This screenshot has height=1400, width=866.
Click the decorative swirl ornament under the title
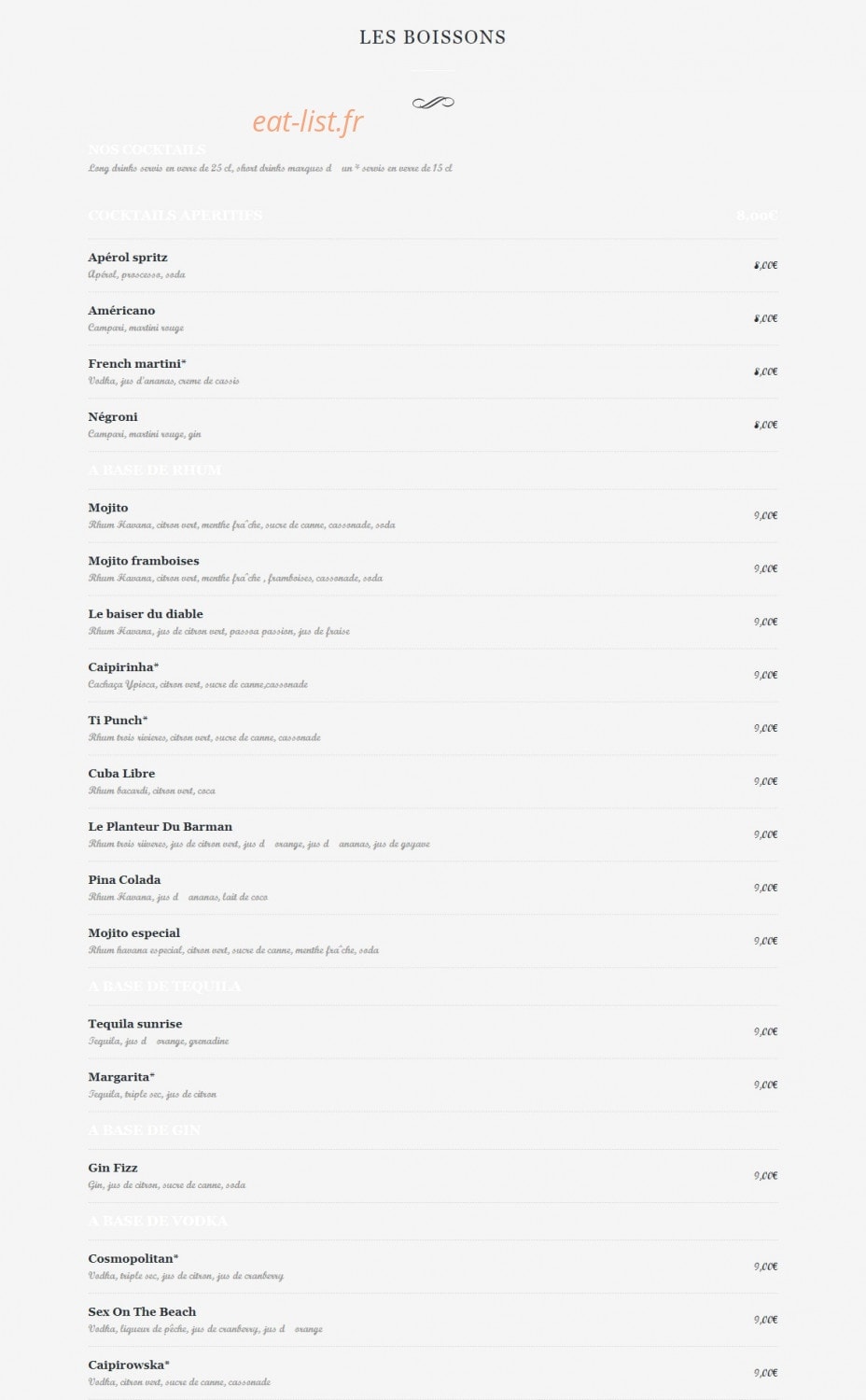coord(433,103)
